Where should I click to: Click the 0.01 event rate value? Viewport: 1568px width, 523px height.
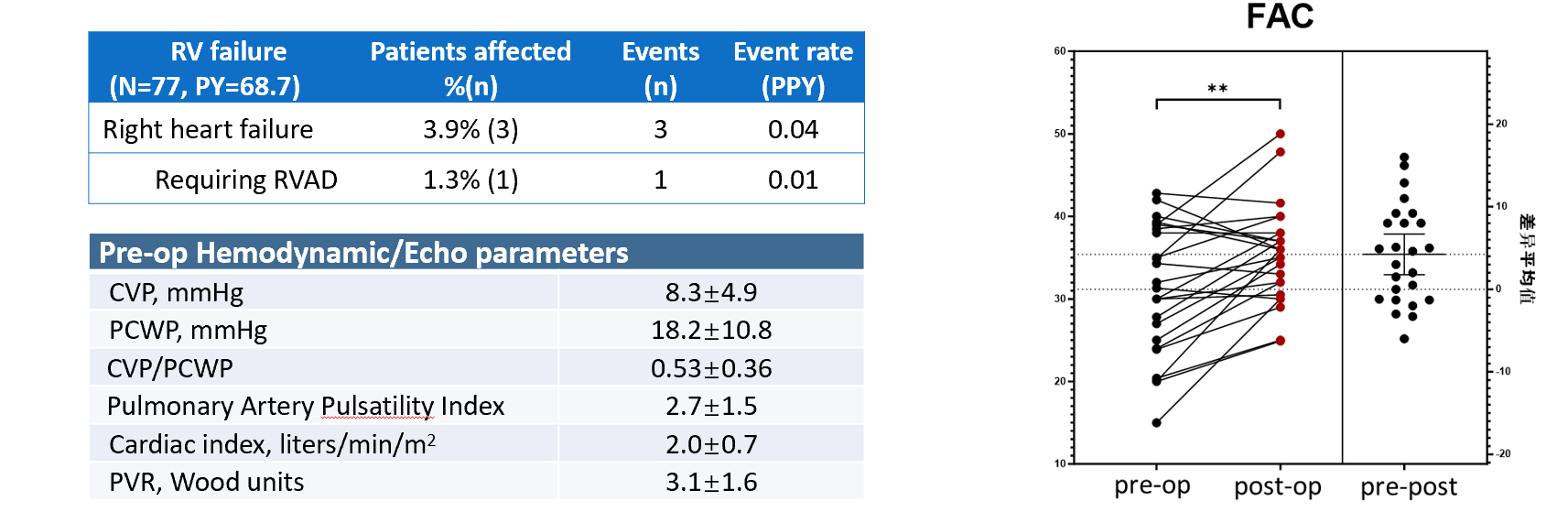click(793, 180)
